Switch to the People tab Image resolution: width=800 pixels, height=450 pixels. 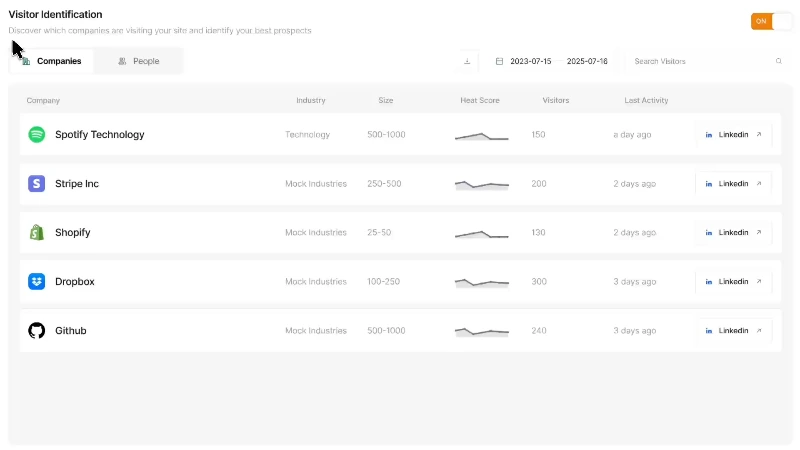point(138,61)
